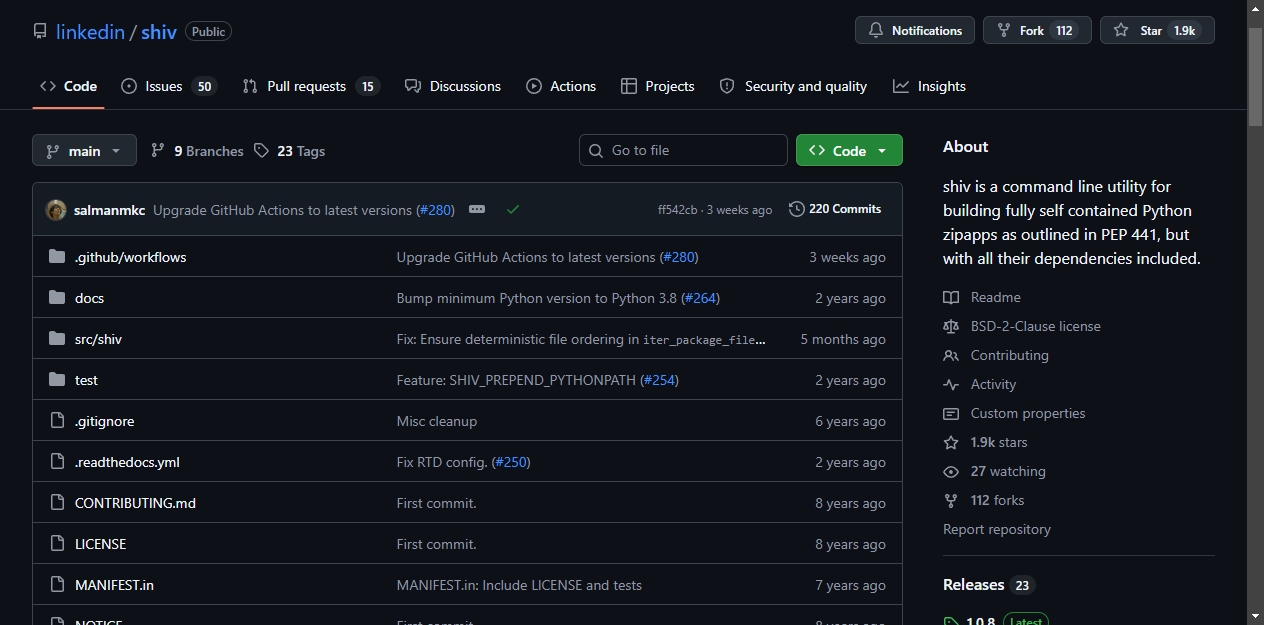The height and width of the screenshot is (625, 1264).
Task: Open the src/shiv folder
Action: [x=98, y=339]
